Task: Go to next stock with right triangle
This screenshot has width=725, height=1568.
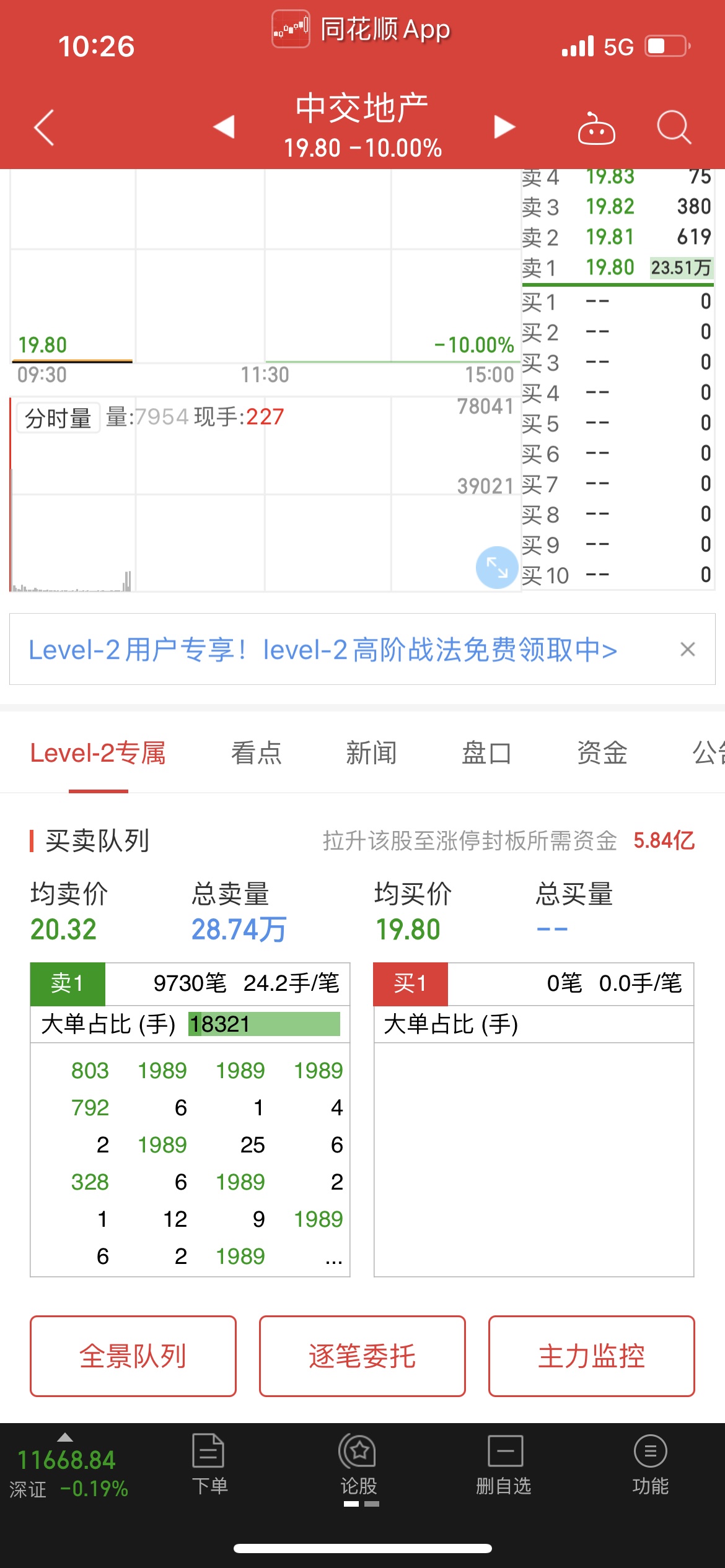Action: (x=504, y=127)
